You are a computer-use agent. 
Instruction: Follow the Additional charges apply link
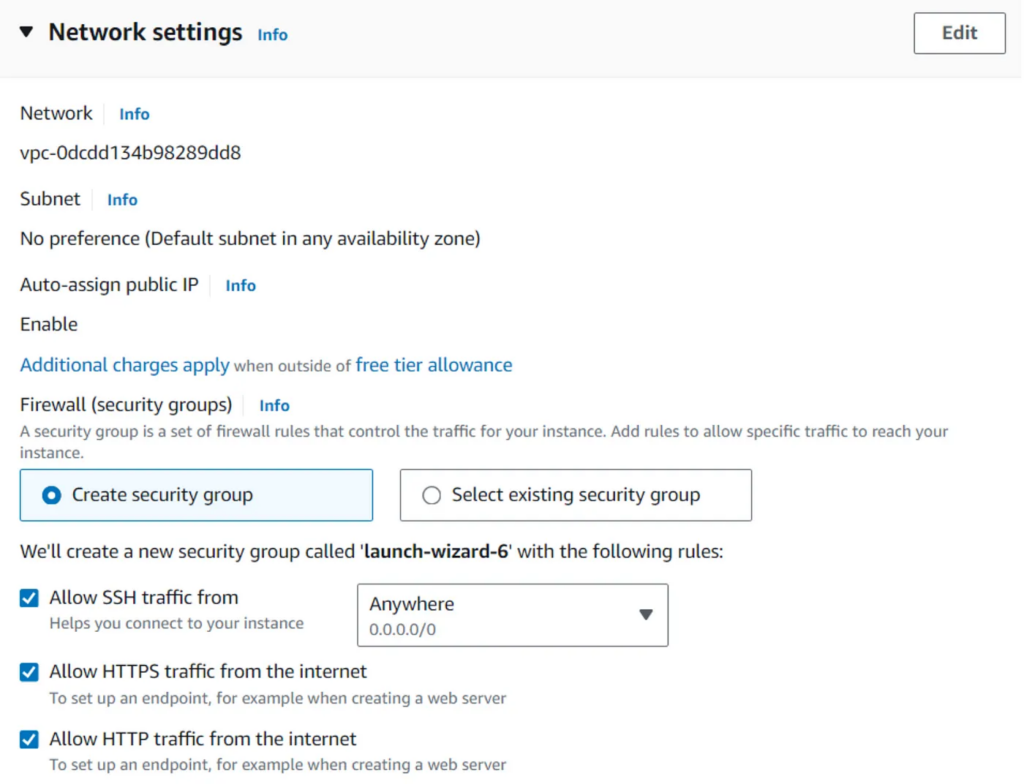(x=125, y=366)
